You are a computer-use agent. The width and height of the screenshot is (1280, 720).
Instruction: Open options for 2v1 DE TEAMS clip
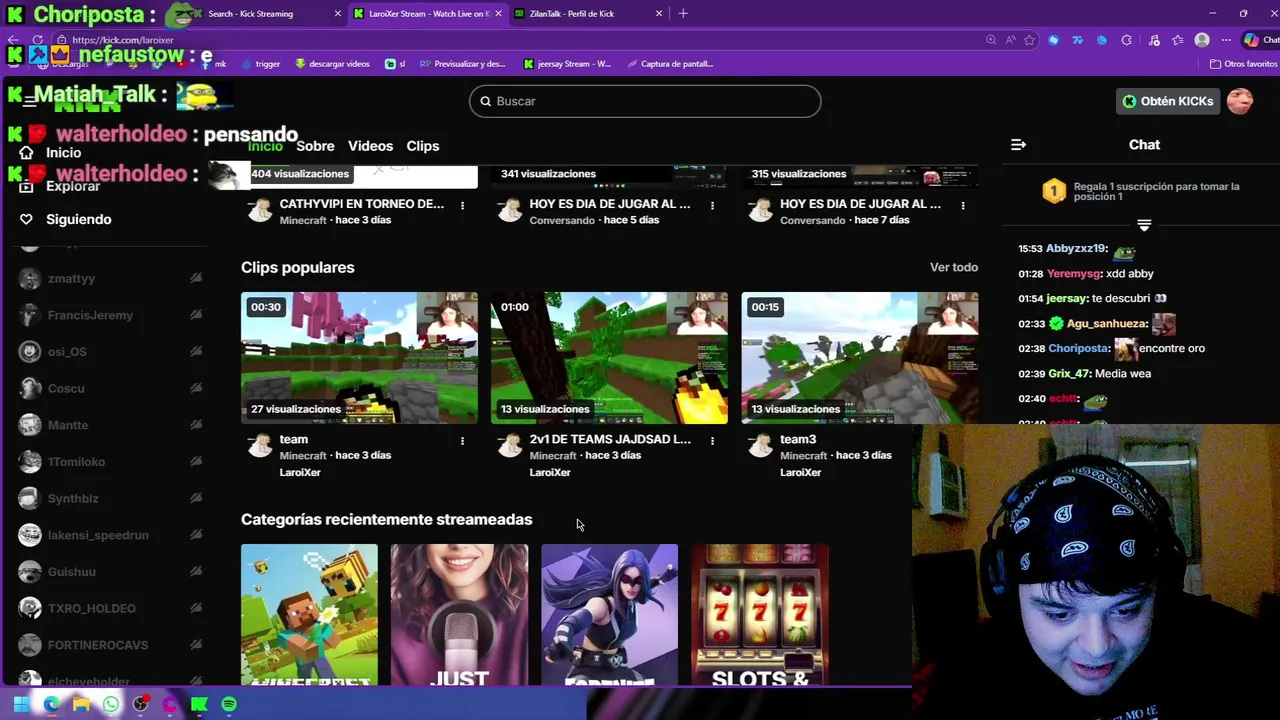coord(712,440)
